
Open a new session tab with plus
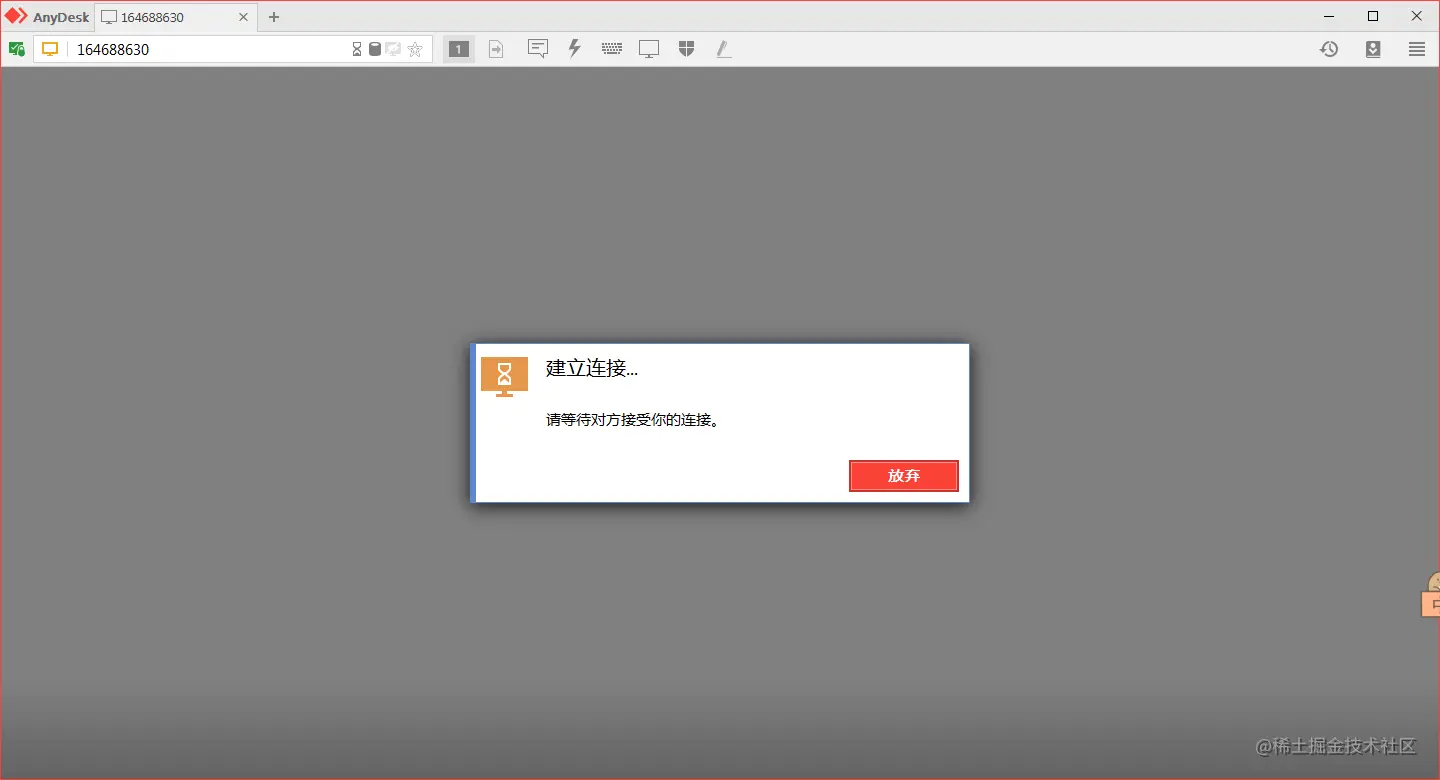tap(273, 16)
